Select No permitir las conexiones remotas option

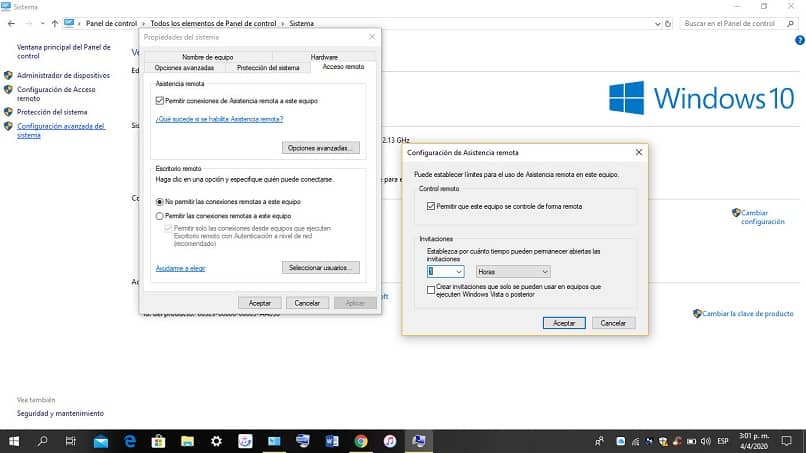[x=159, y=202]
